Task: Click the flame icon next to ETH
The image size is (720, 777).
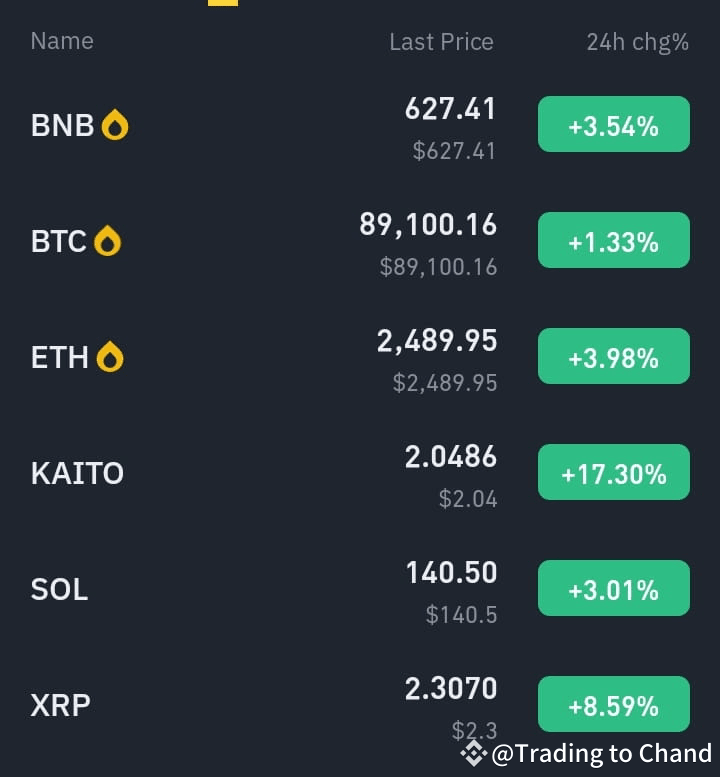Action: 110,357
